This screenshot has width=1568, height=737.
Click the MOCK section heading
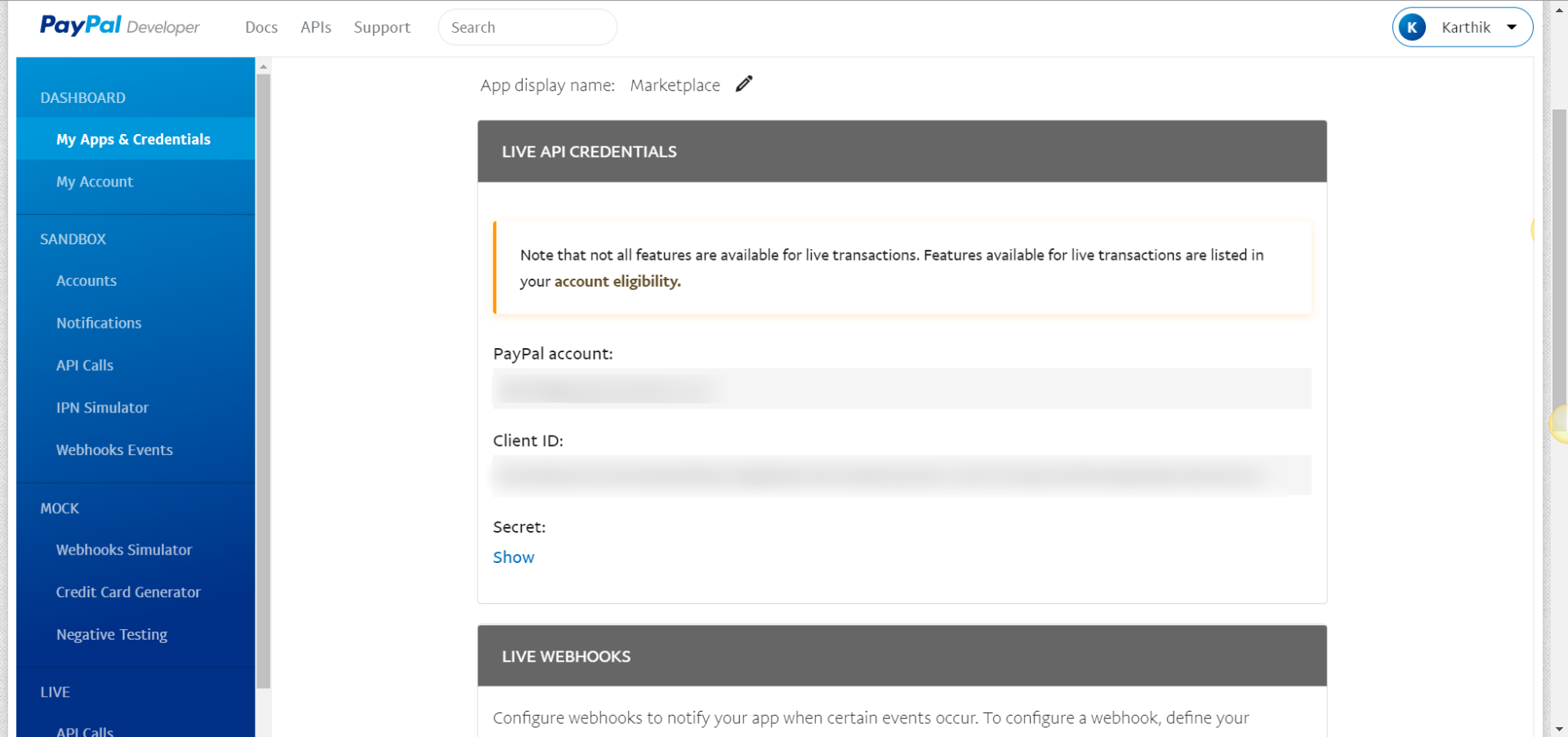pos(60,508)
